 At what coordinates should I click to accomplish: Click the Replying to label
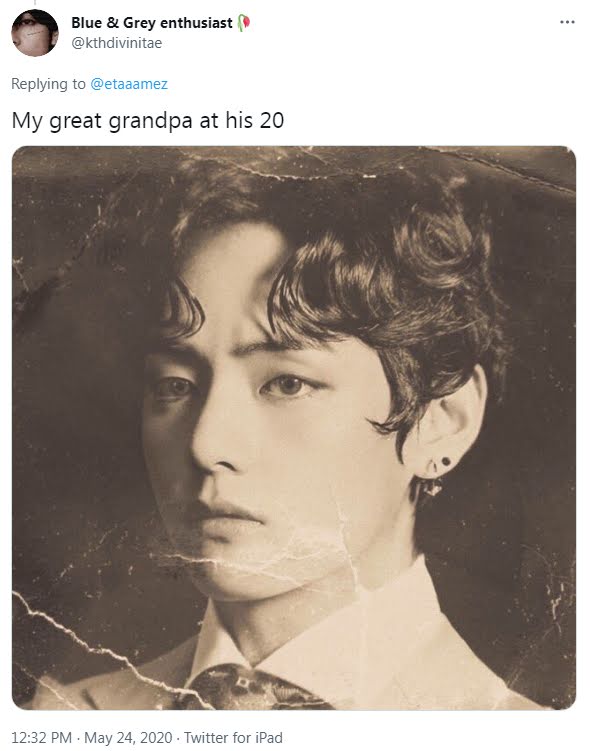(x=48, y=84)
